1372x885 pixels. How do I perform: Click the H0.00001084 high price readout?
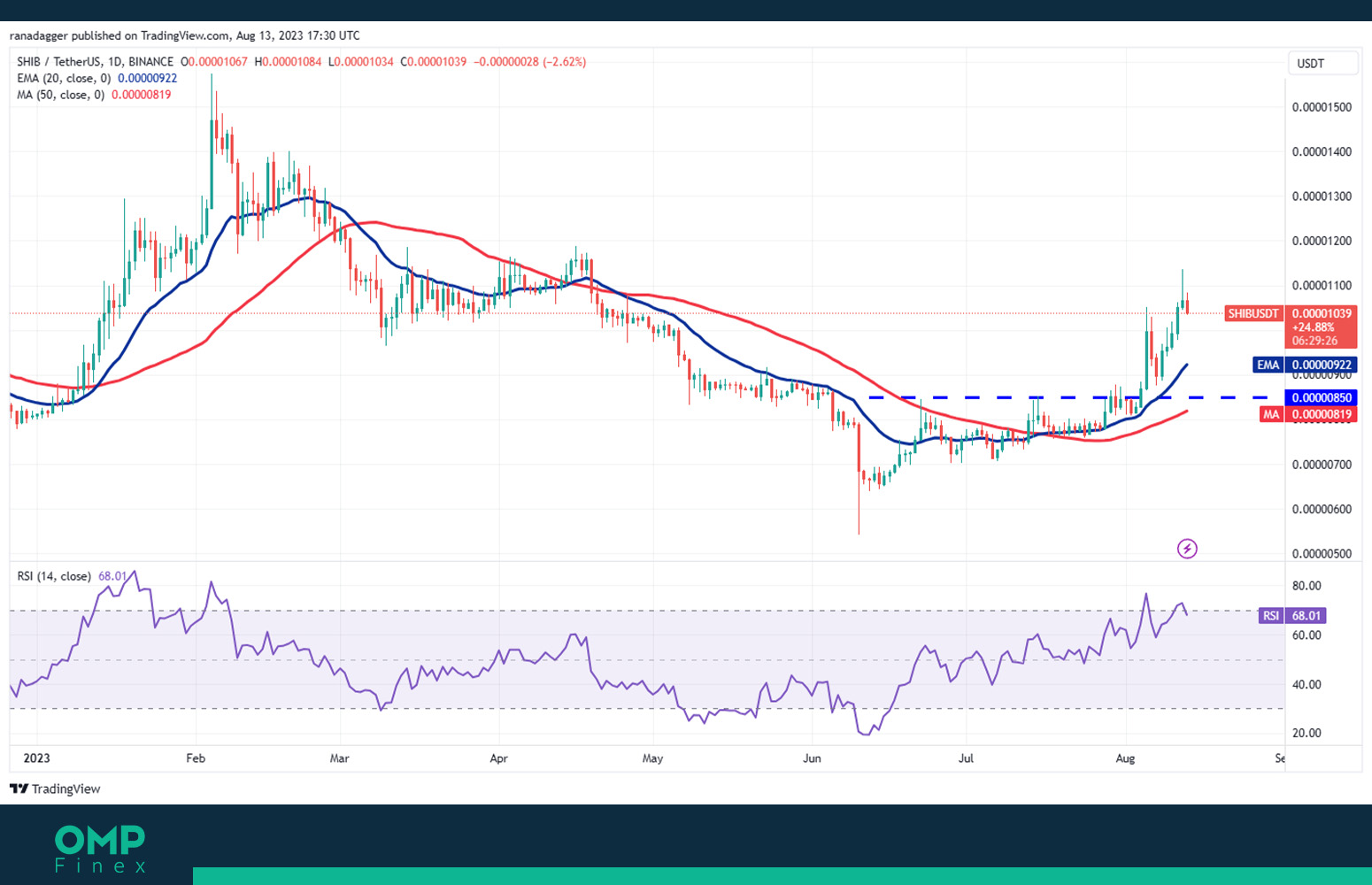[x=288, y=62]
